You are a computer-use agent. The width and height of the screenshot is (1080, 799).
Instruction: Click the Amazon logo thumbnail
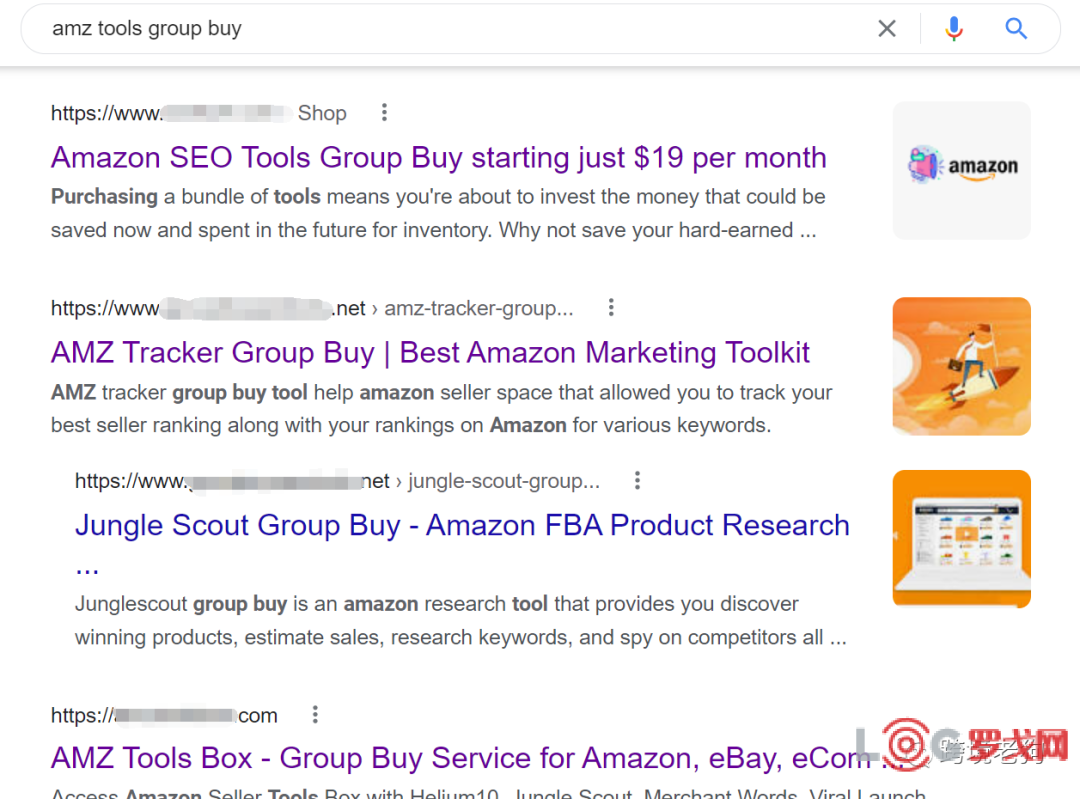coord(961,170)
